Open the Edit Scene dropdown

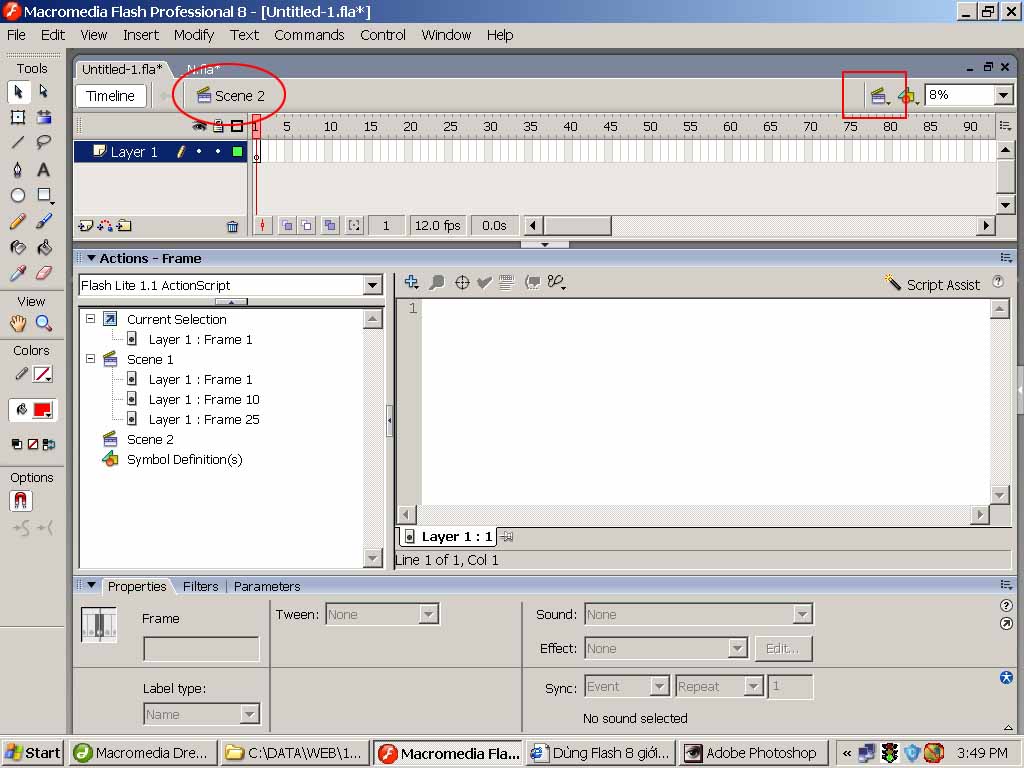click(878, 97)
